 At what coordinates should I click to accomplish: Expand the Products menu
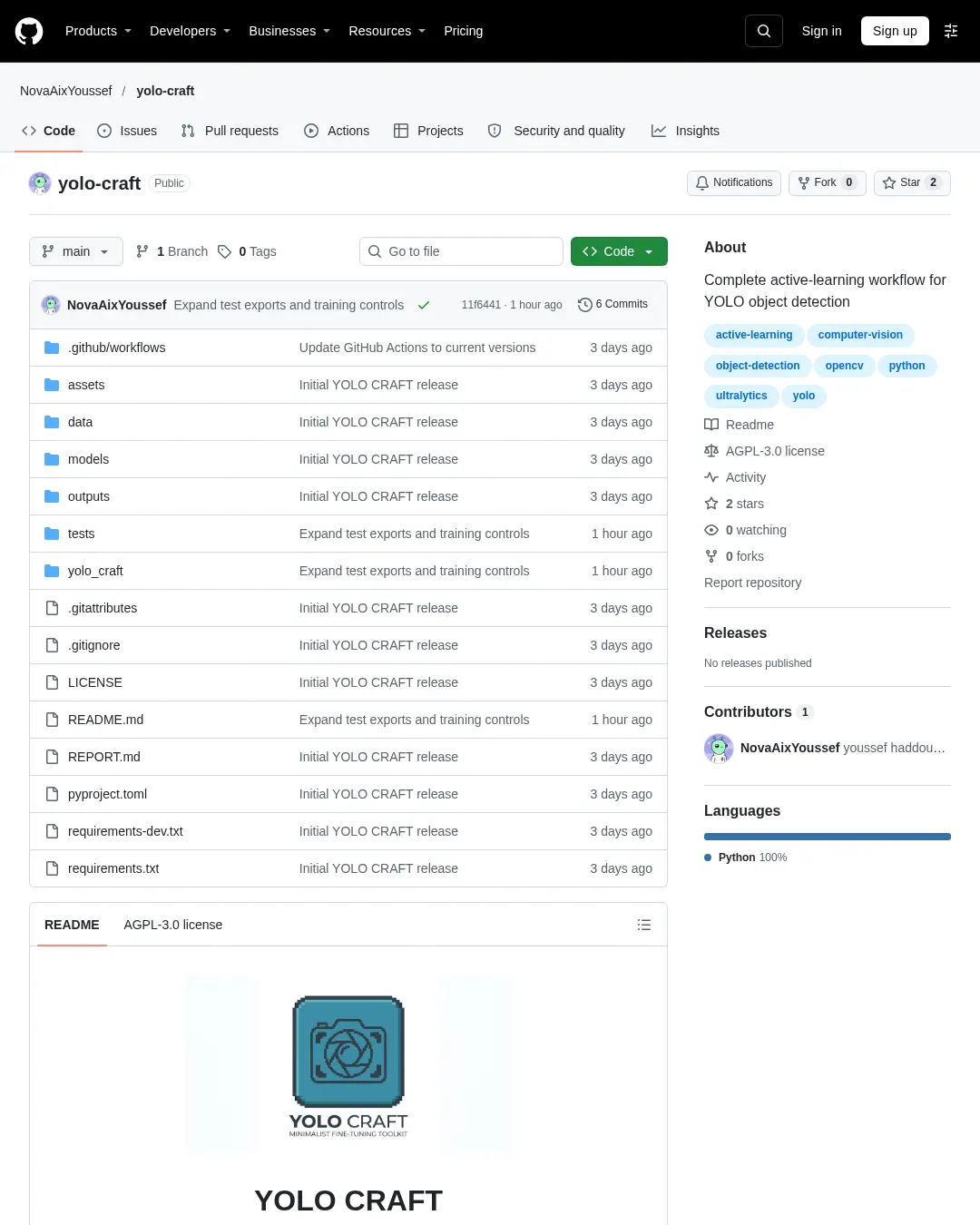[98, 31]
